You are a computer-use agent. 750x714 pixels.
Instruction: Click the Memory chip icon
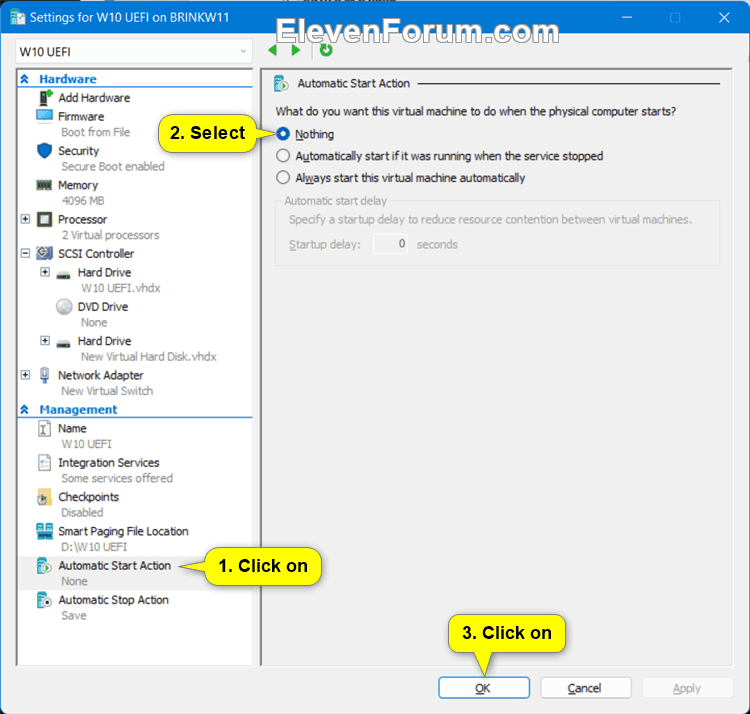[44, 185]
